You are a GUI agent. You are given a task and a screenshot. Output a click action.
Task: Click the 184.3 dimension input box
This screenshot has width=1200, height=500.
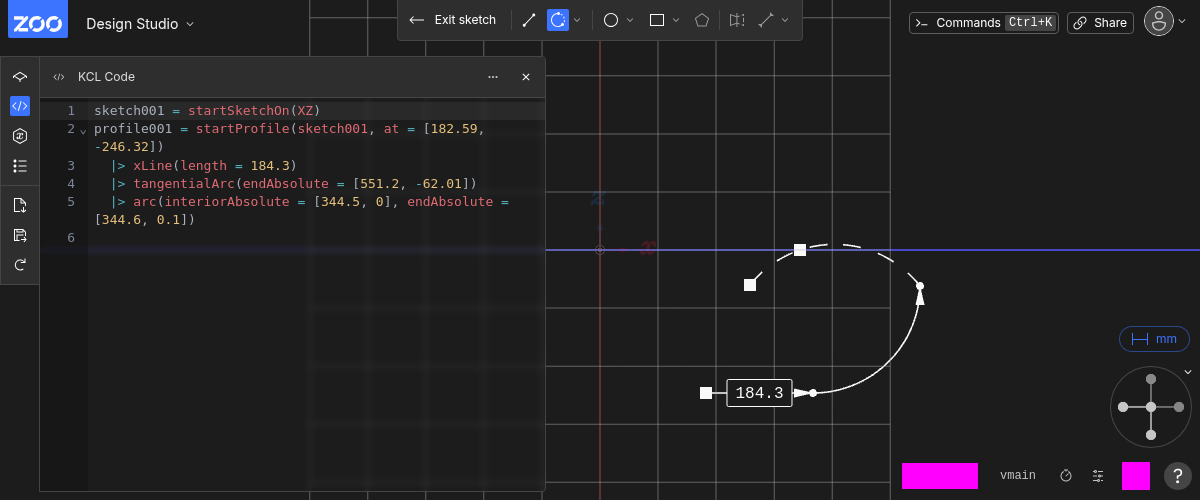pos(759,393)
